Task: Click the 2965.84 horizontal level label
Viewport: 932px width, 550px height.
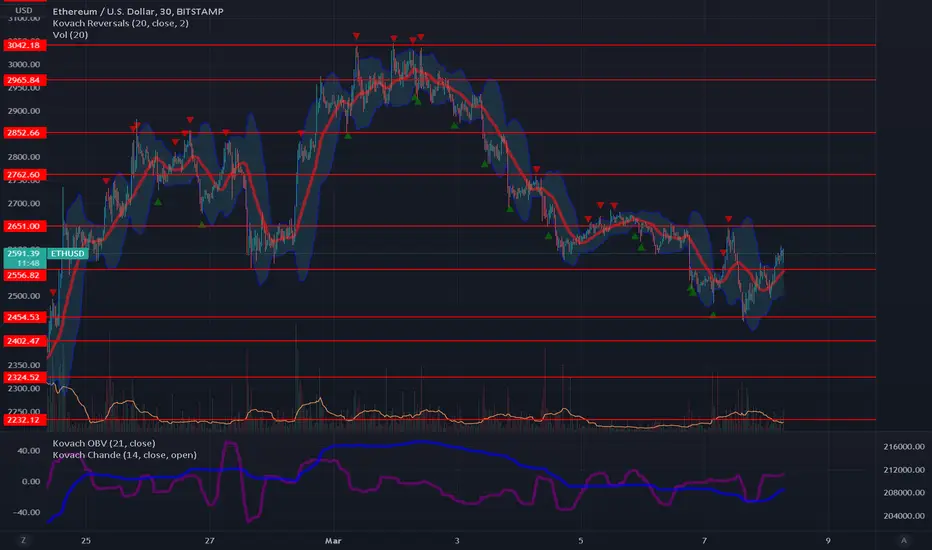Action: 24,80
